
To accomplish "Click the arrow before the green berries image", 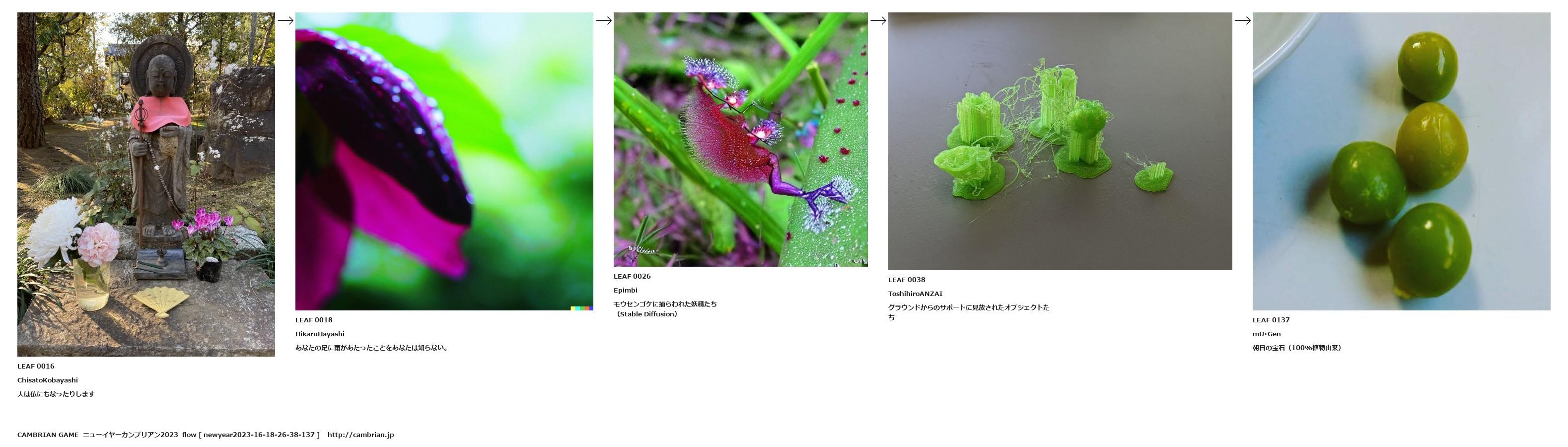I will (x=1242, y=21).
